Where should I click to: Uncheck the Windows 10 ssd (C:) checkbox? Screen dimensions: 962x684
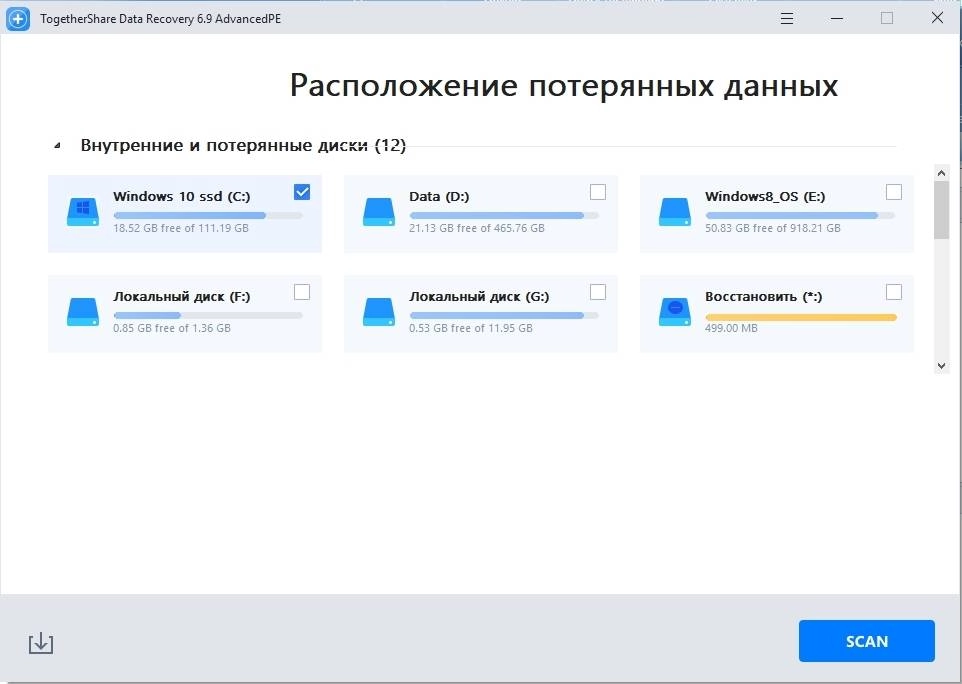302,192
